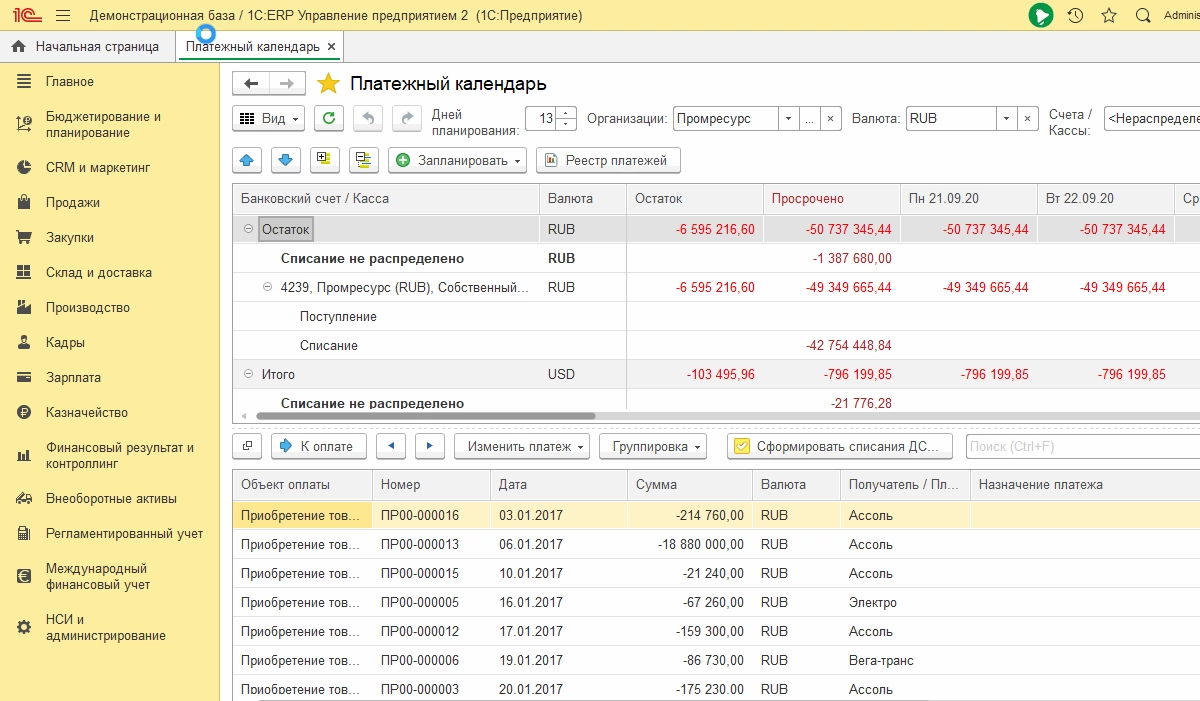This screenshot has height=701, width=1200.
Task: Go back with the left arrow button
Action: [x=251, y=84]
